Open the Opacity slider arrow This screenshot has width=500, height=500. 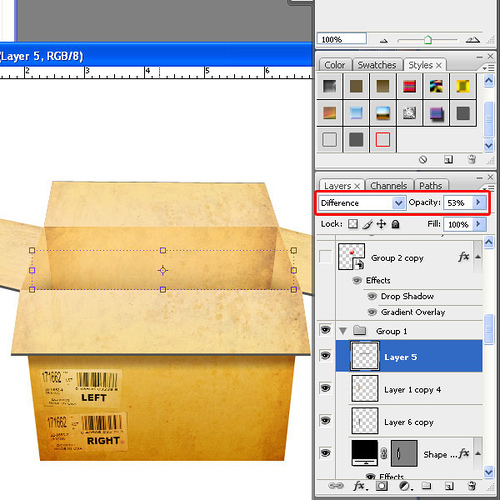click(x=478, y=202)
